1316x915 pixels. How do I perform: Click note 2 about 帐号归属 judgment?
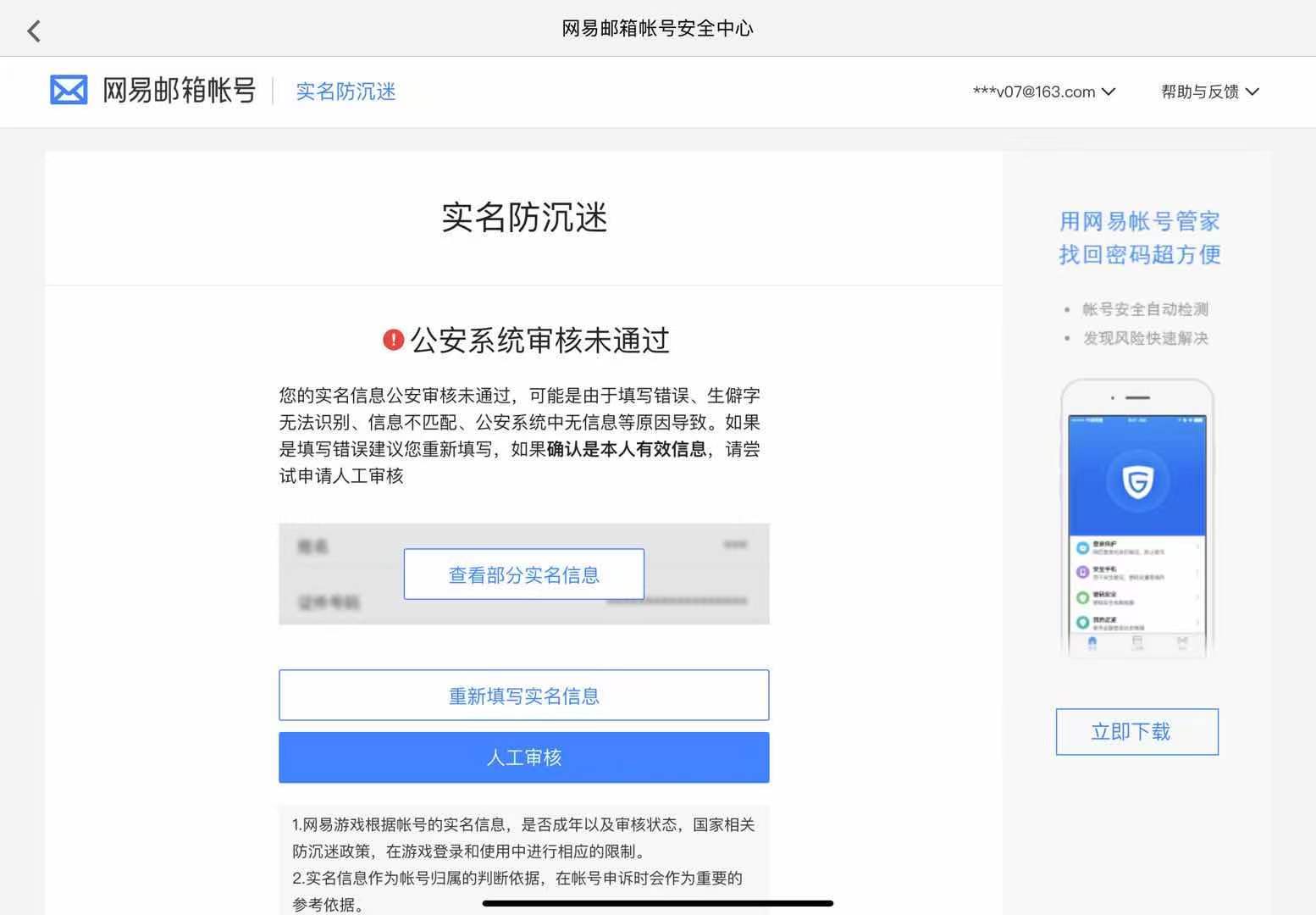pyautogui.click(x=517, y=891)
